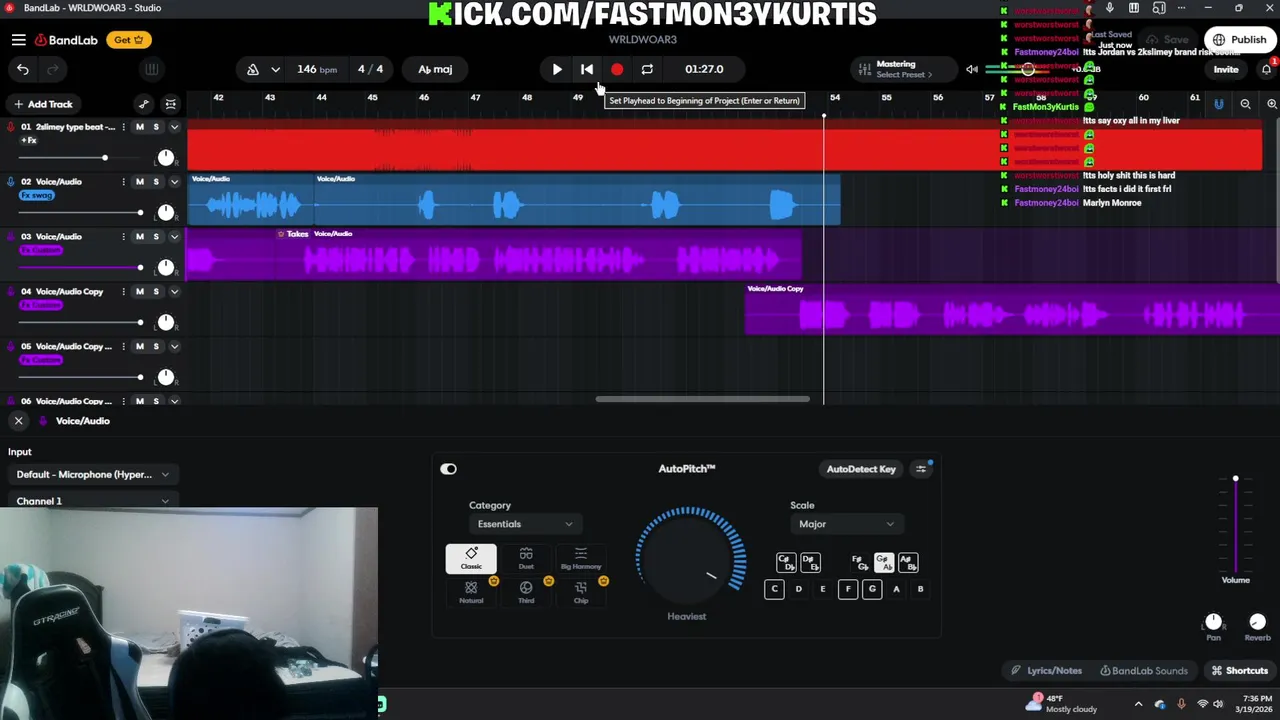Screen dimensions: 1280x720
Task: Open the Essentials category dropdown
Action: point(525,524)
